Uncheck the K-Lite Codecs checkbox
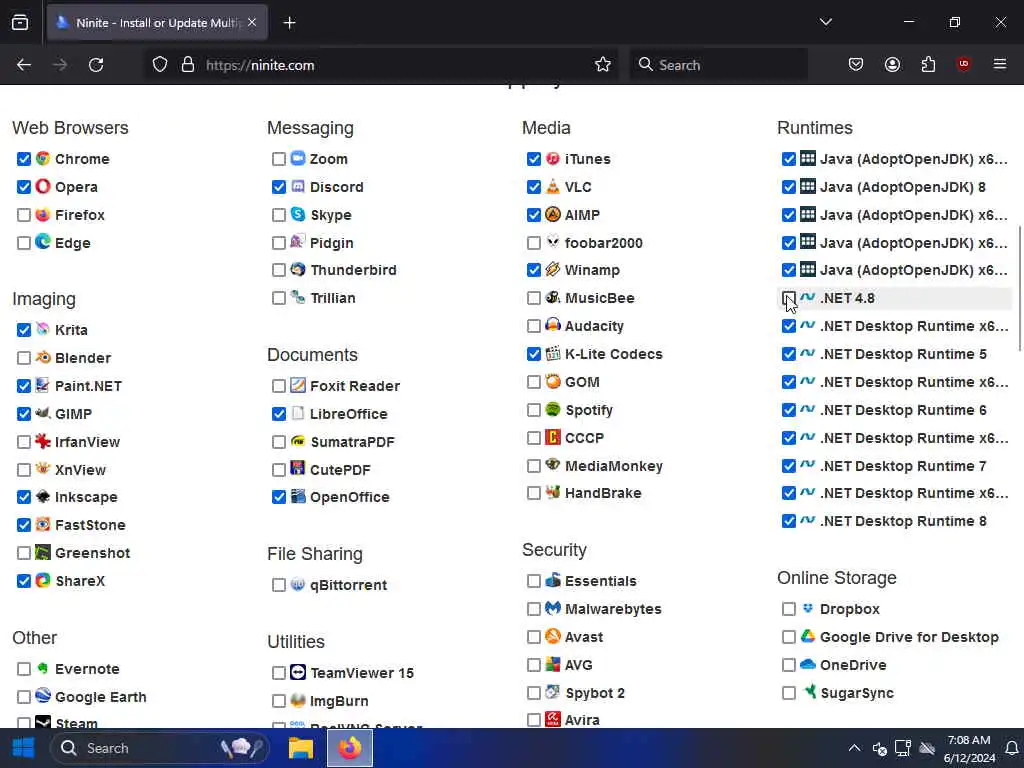The height and width of the screenshot is (768, 1024). coord(534,354)
